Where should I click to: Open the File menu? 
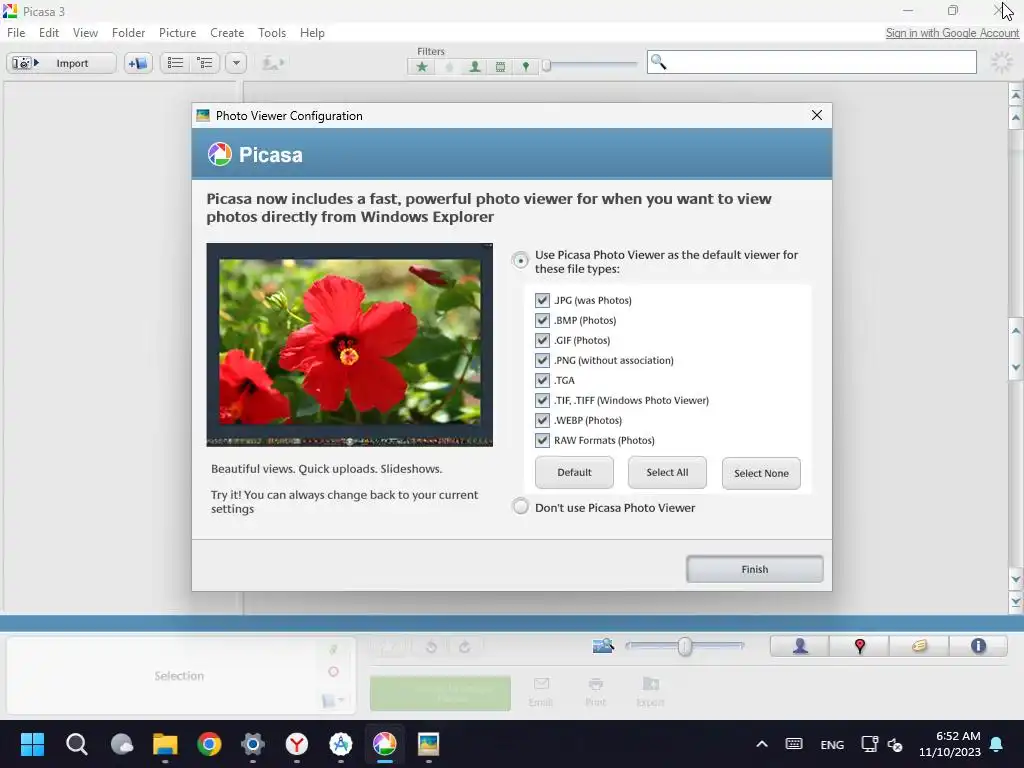16,33
